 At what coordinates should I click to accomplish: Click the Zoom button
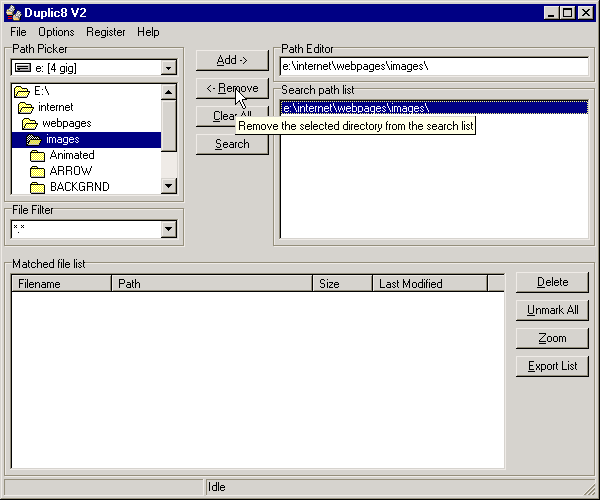tap(552, 338)
